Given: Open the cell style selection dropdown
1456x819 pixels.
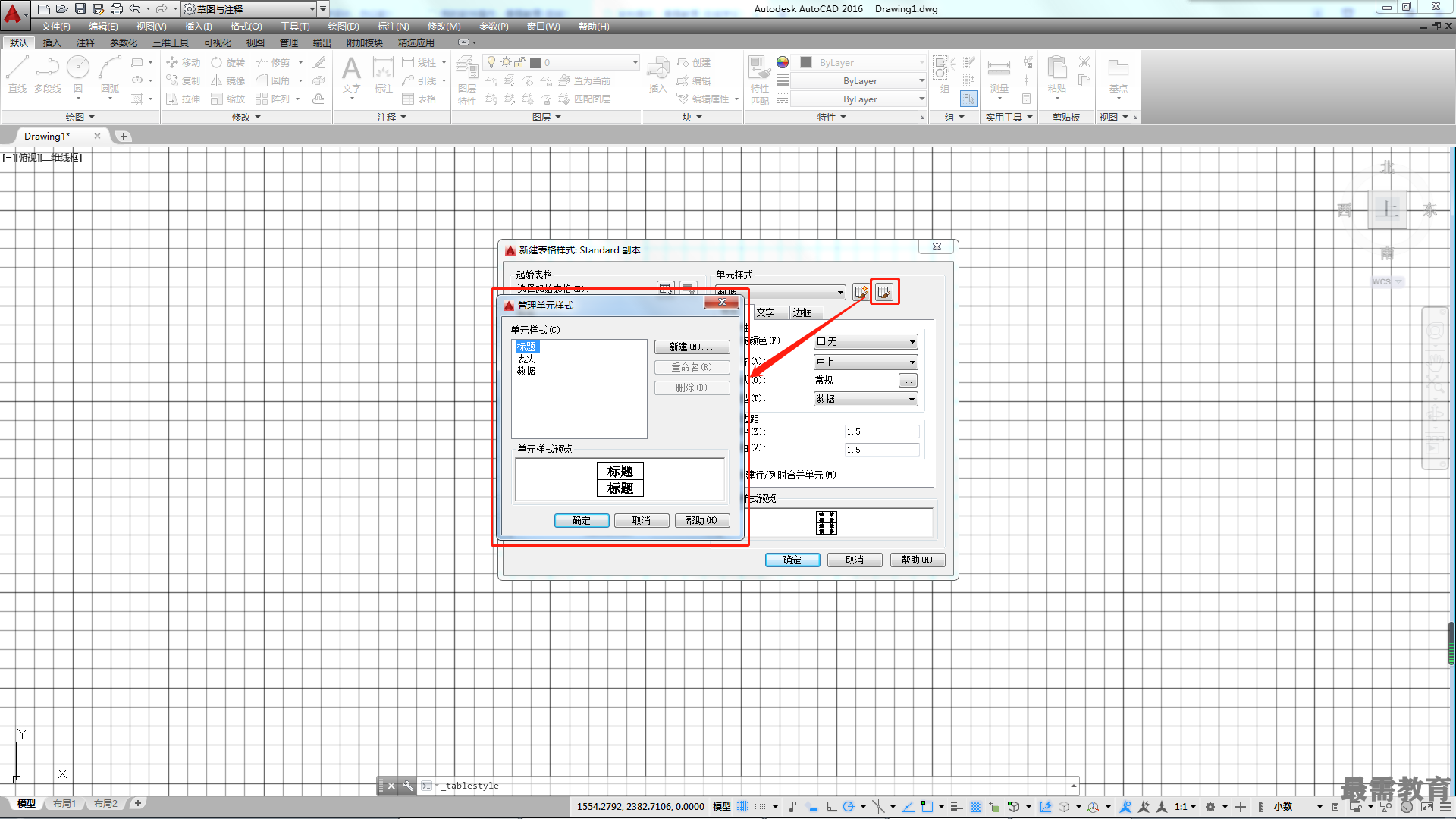Looking at the screenshot, I should pyautogui.click(x=780, y=292).
